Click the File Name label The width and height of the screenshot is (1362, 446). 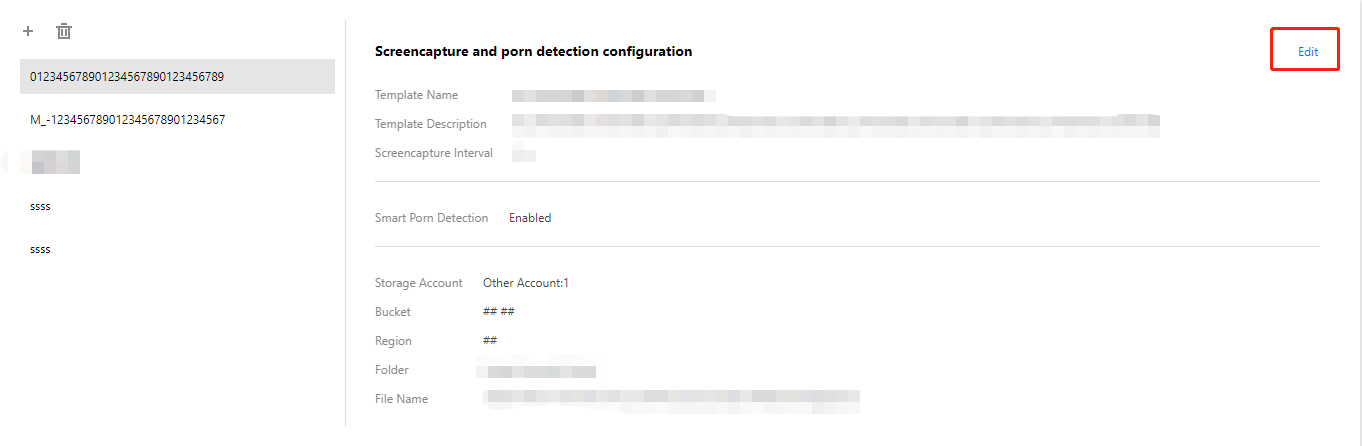click(401, 399)
